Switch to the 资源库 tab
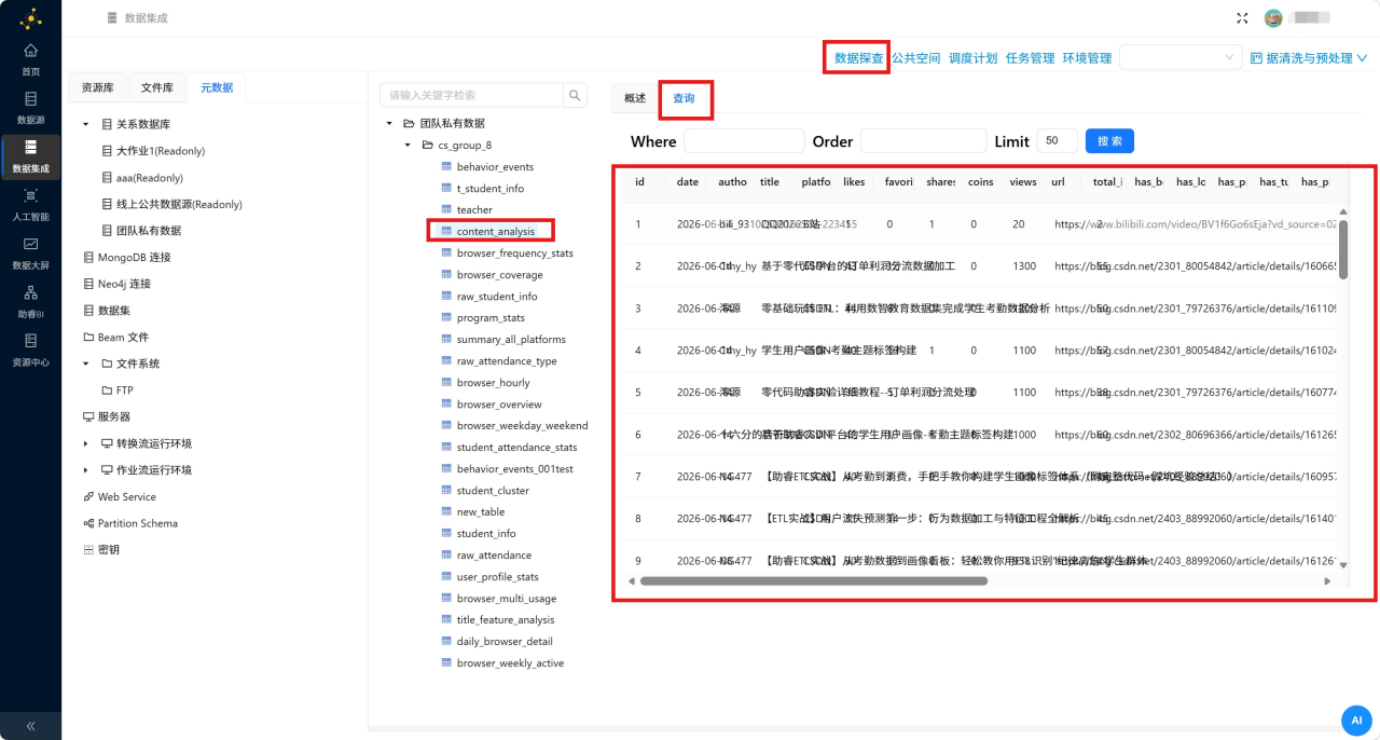Screen dimensions: 1380x740 pos(98,88)
